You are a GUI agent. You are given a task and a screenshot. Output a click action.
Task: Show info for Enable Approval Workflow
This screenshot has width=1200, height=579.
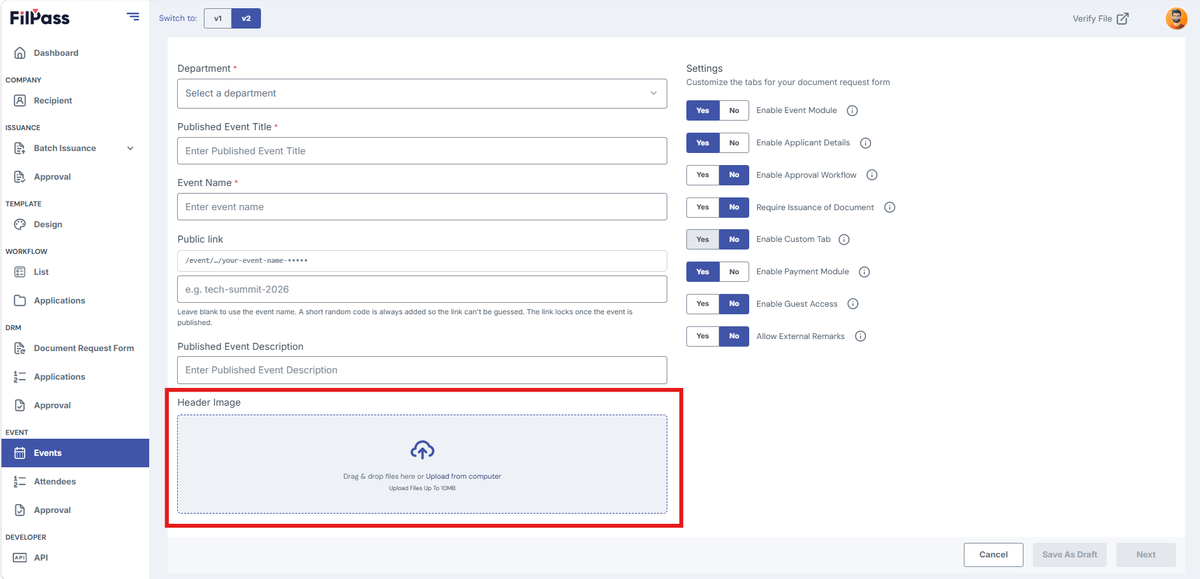click(x=872, y=175)
